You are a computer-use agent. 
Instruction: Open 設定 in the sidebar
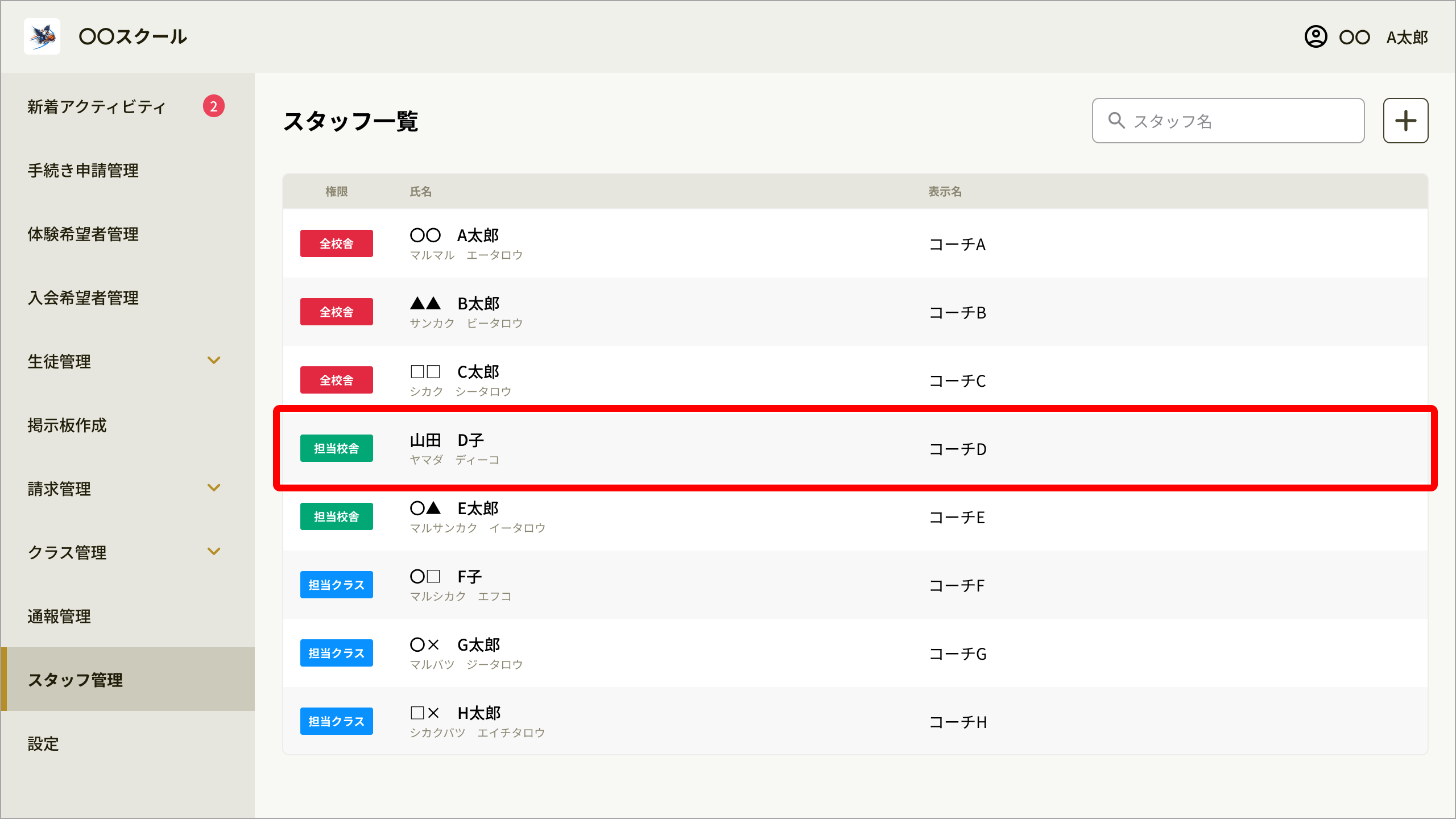43,743
